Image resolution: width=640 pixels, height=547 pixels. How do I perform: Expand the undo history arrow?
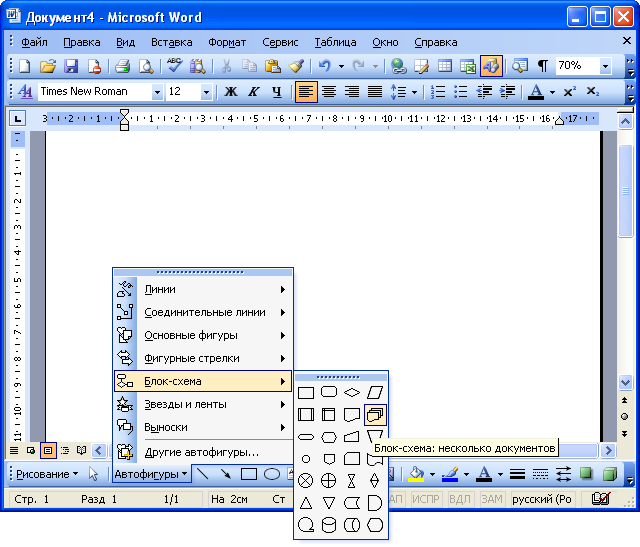click(341, 66)
